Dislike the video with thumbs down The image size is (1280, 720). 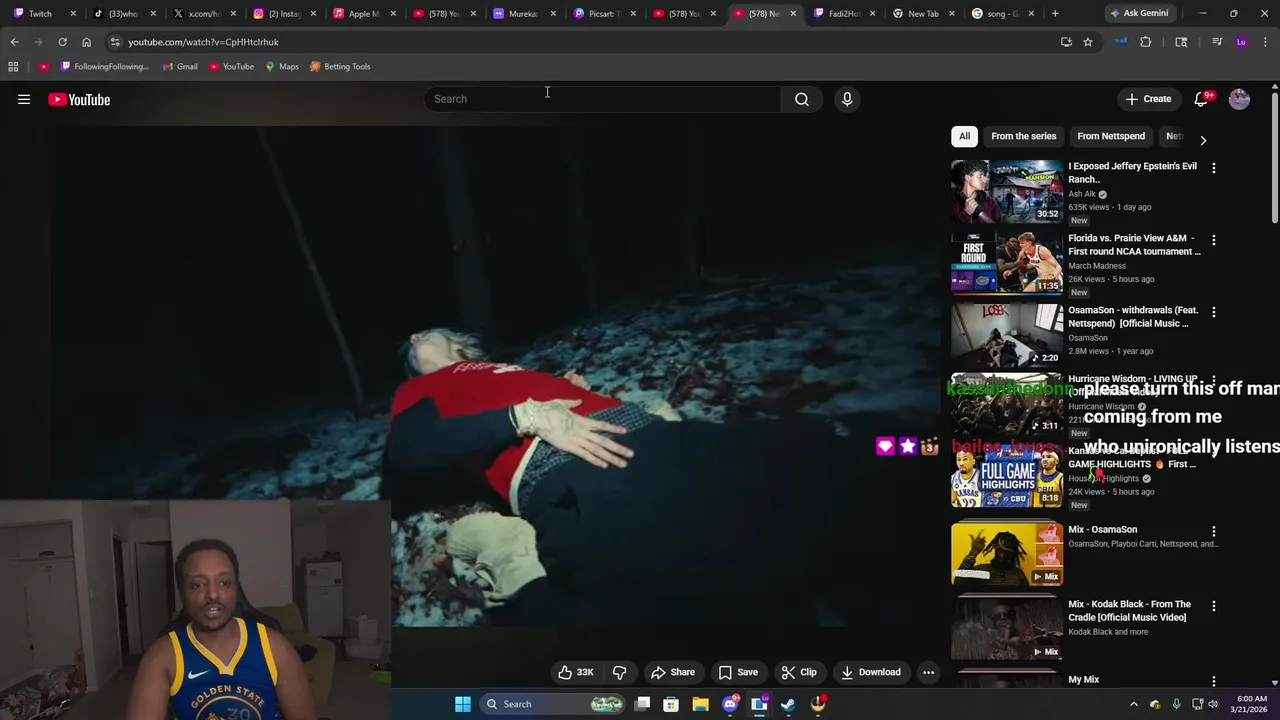(619, 672)
